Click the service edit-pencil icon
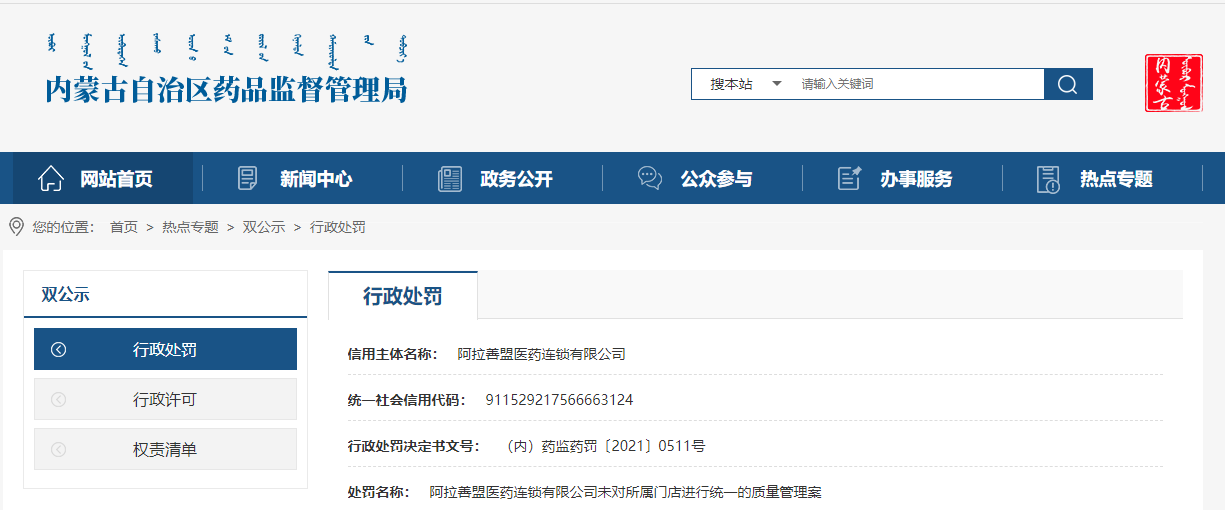The image size is (1225, 510). click(849, 179)
